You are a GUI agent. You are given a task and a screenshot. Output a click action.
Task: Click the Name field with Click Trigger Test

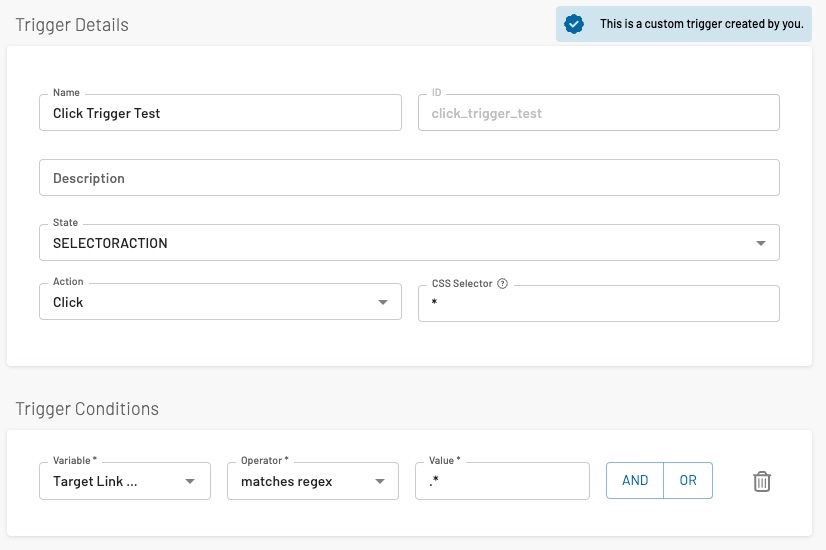(220, 113)
